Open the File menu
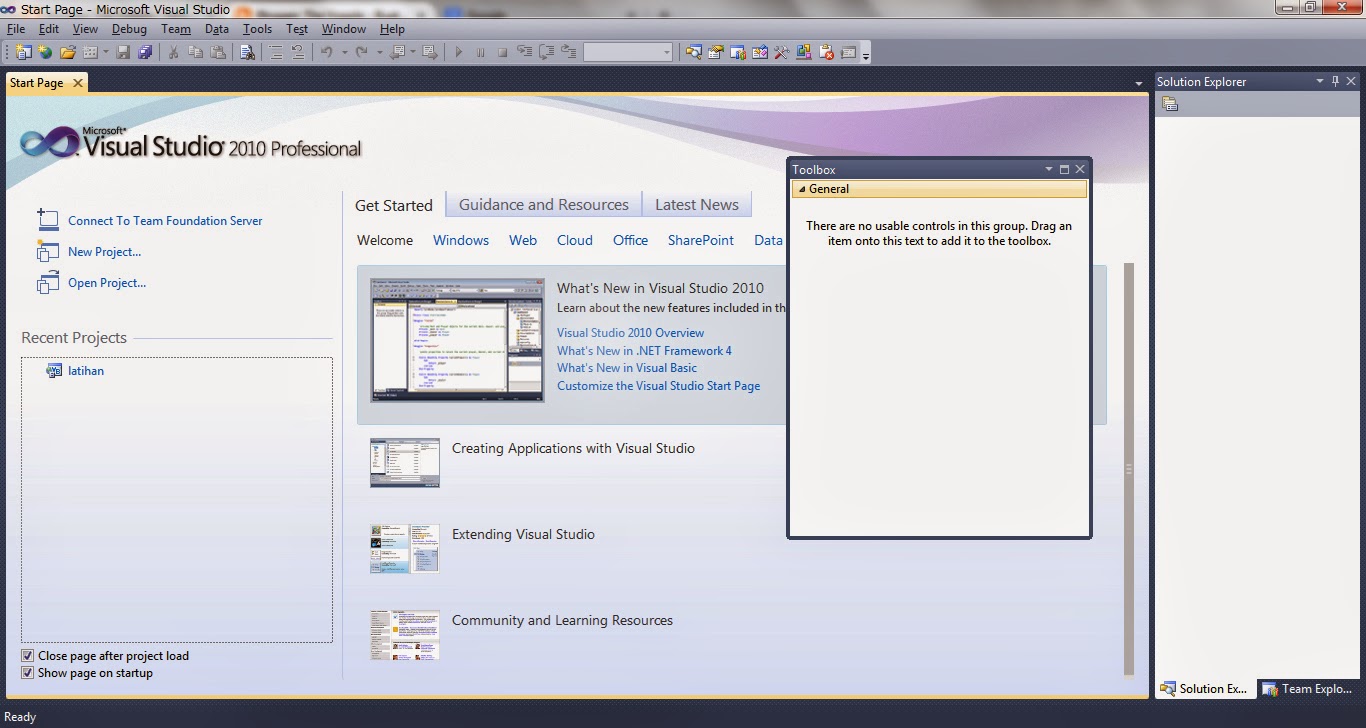 click(15, 29)
